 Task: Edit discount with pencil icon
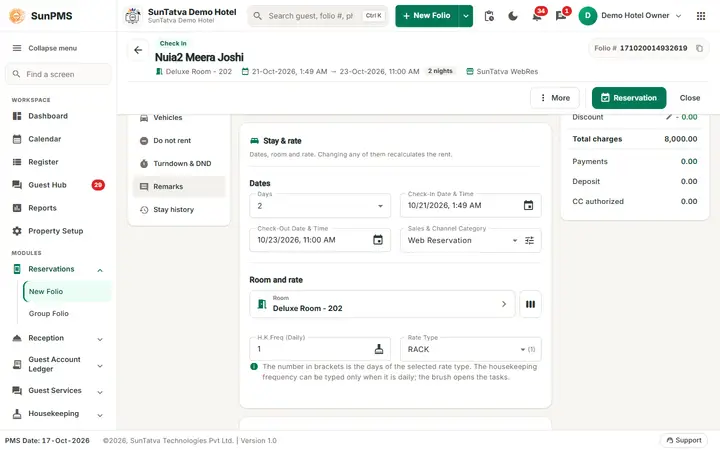point(669,117)
